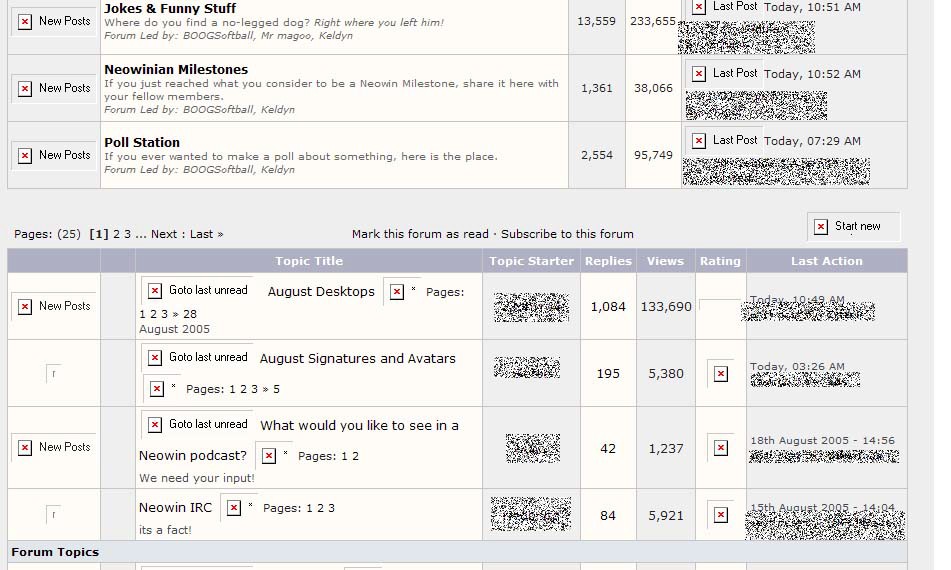Jump to the Last page of topics
Image resolution: width=951 pixels, height=570 pixels.
pyautogui.click(x=203, y=234)
